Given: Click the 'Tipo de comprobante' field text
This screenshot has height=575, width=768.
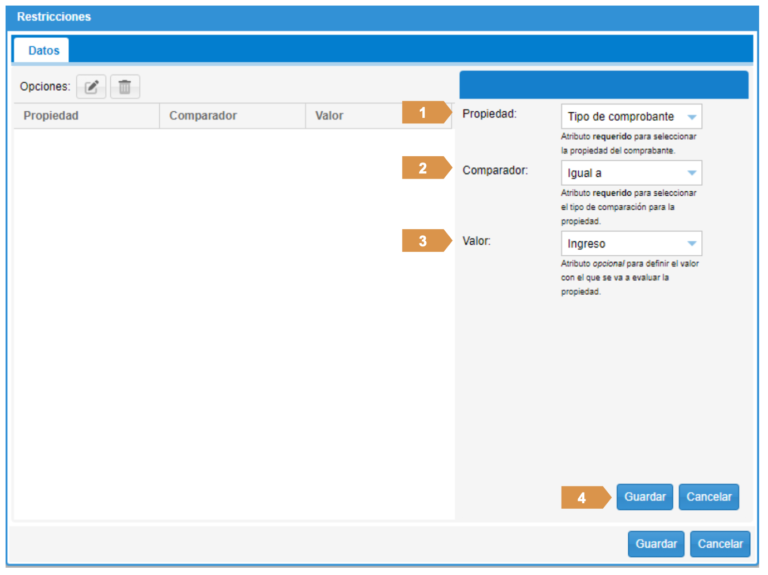Looking at the screenshot, I should tap(620, 117).
